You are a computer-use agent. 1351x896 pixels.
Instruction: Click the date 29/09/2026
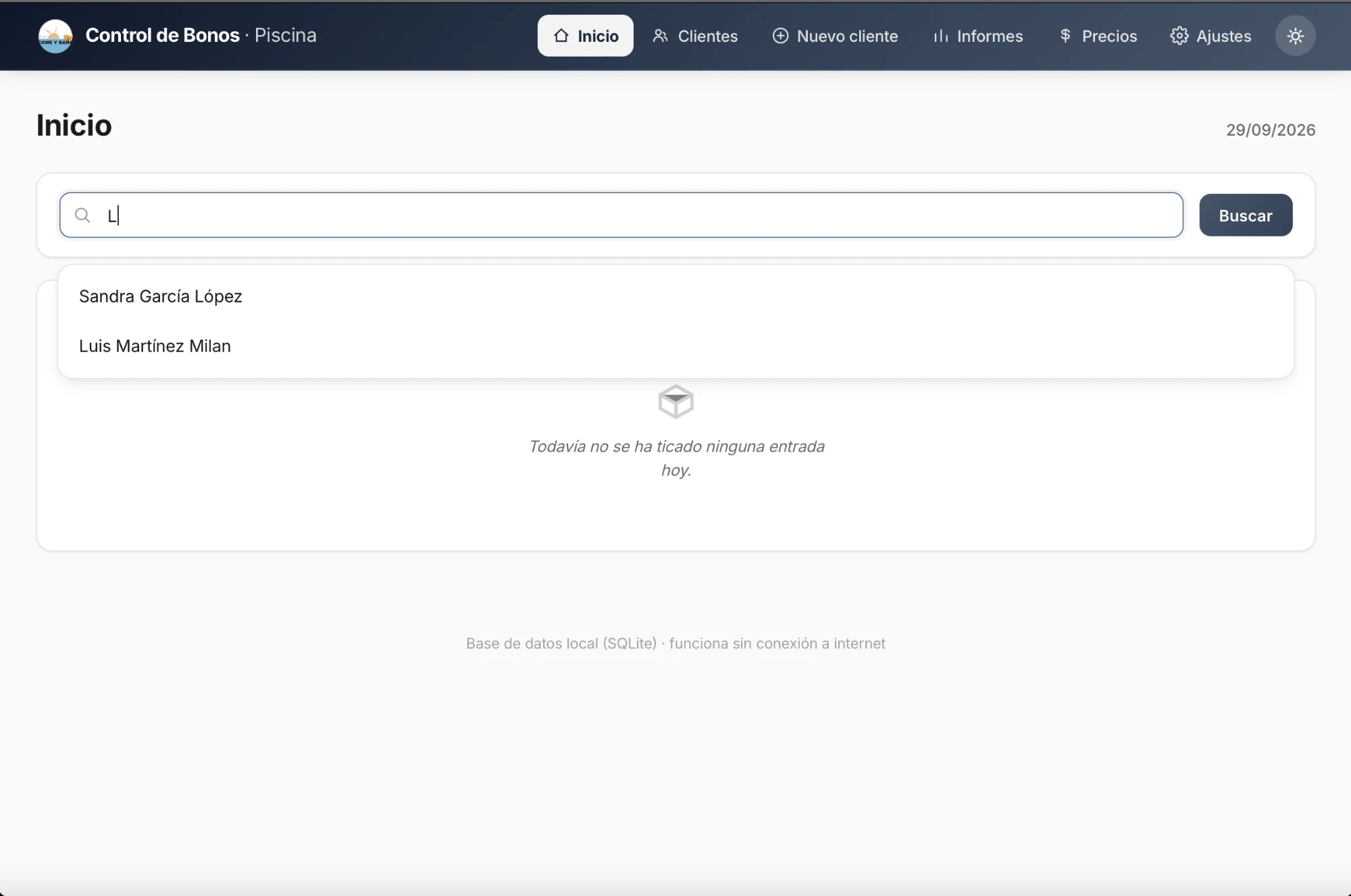pyautogui.click(x=1271, y=130)
